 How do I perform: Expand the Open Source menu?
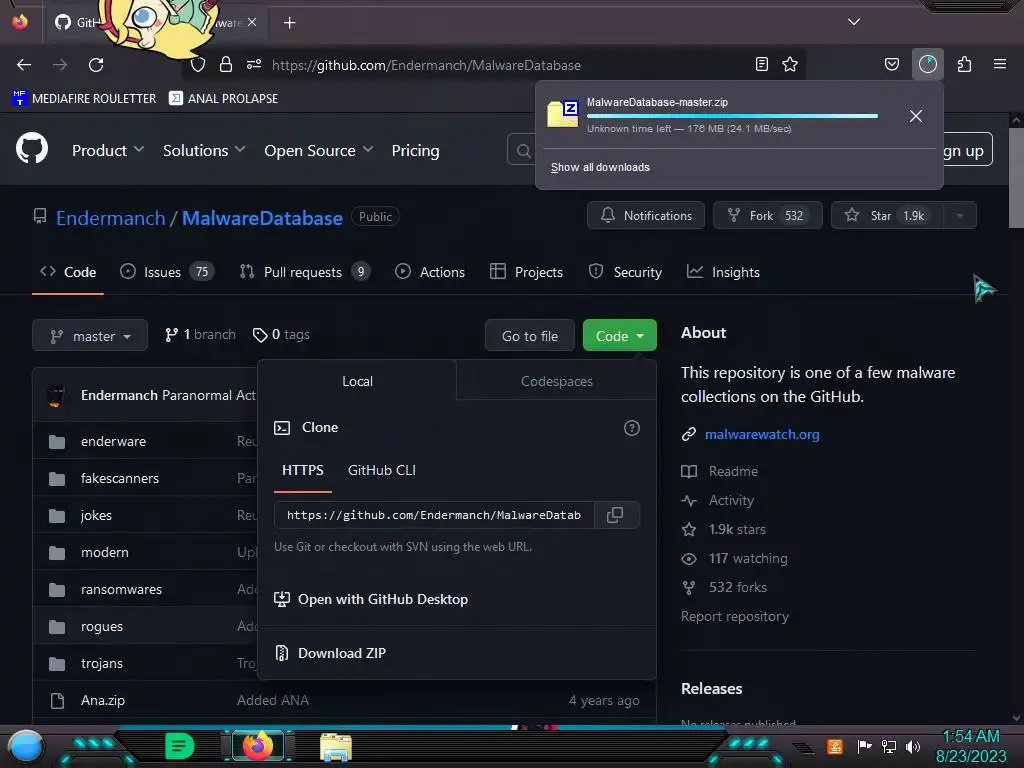coord(319,150)
